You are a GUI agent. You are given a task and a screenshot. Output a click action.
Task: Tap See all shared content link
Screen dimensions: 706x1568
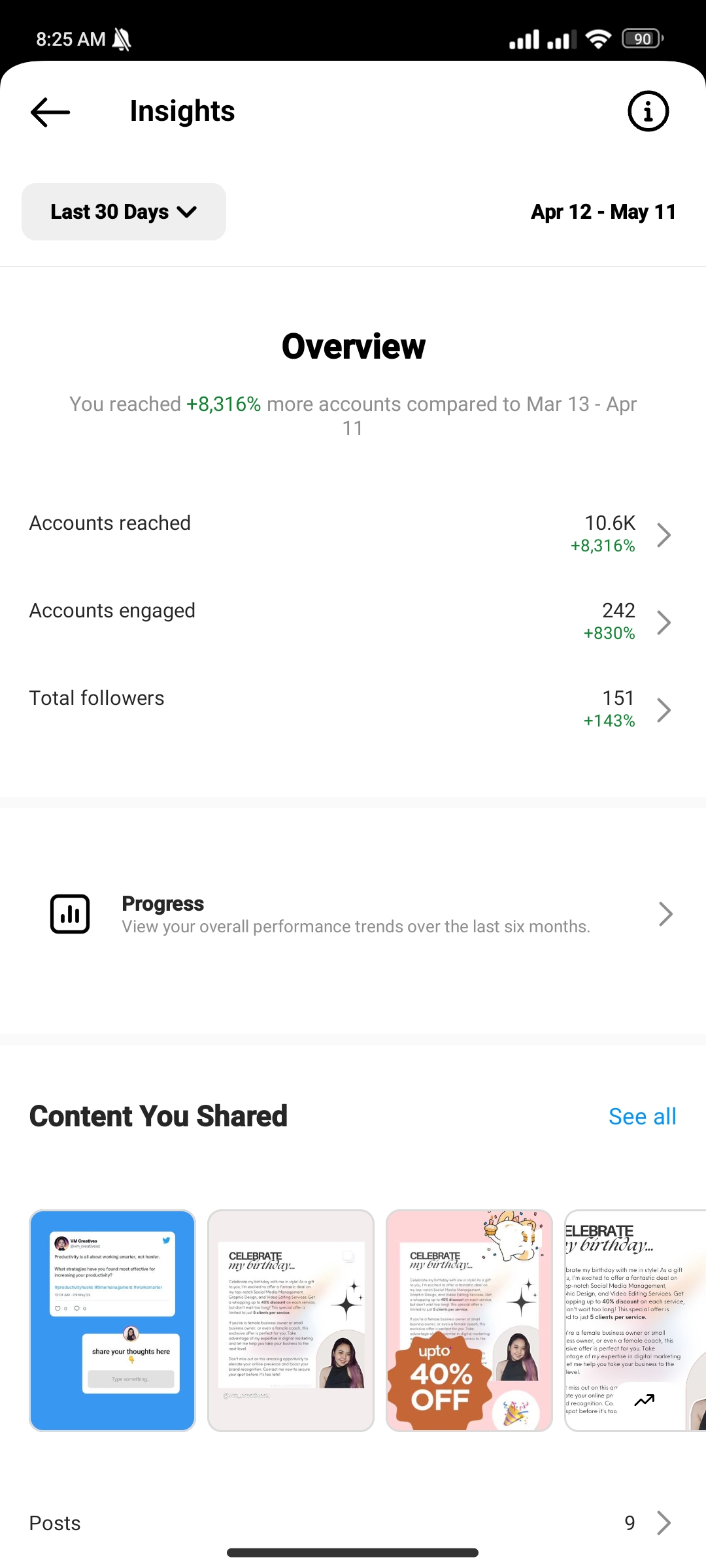tap(642, 1117)
